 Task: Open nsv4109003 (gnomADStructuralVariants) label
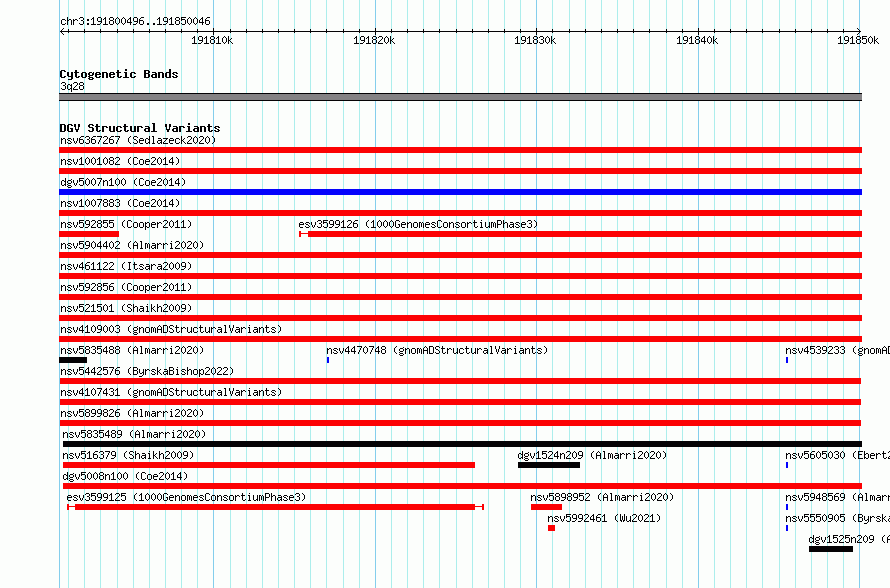[x=171, y=329]
